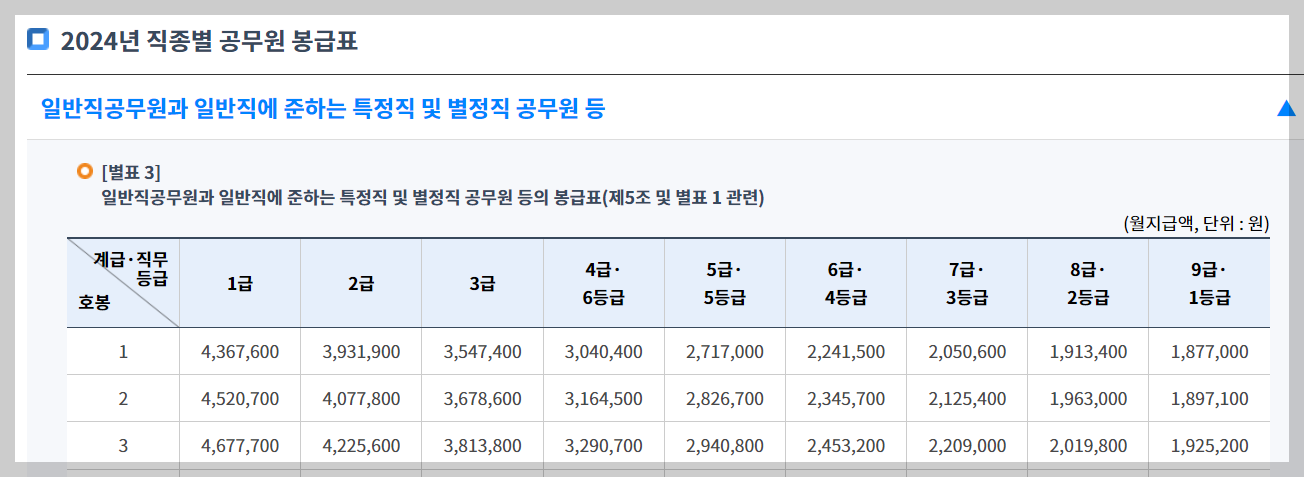Screen dimensions: 1304x477
Task: Select the 3급 column header
Action: point(482,283)
